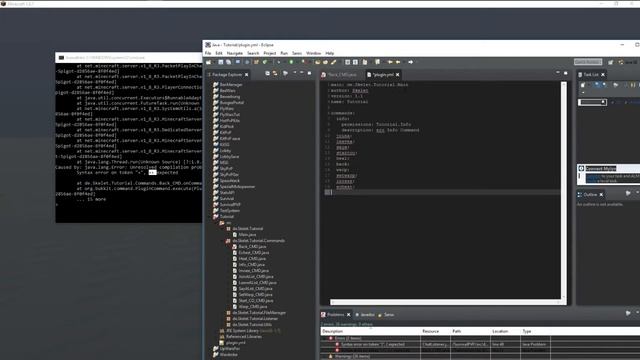The height and width of the screenshot is (360, 640).
Task: Click the Save All toolbar icon
Action: point(229,62)
